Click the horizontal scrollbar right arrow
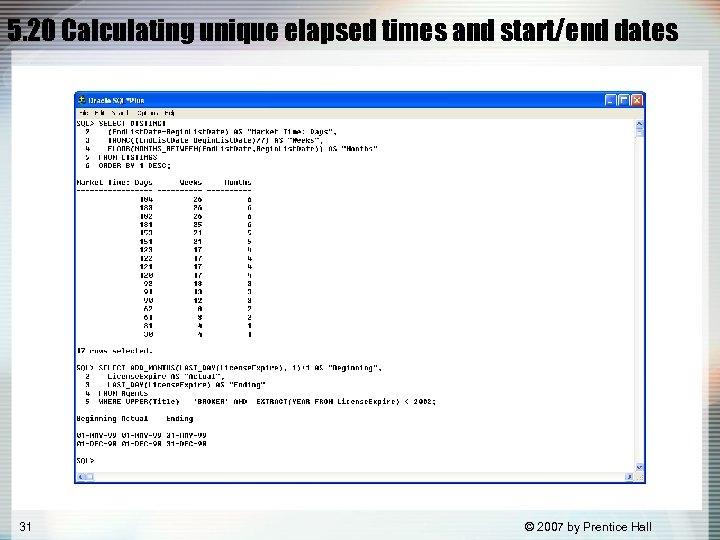This screenshot has height=540, width=720. tap(629, 477)
